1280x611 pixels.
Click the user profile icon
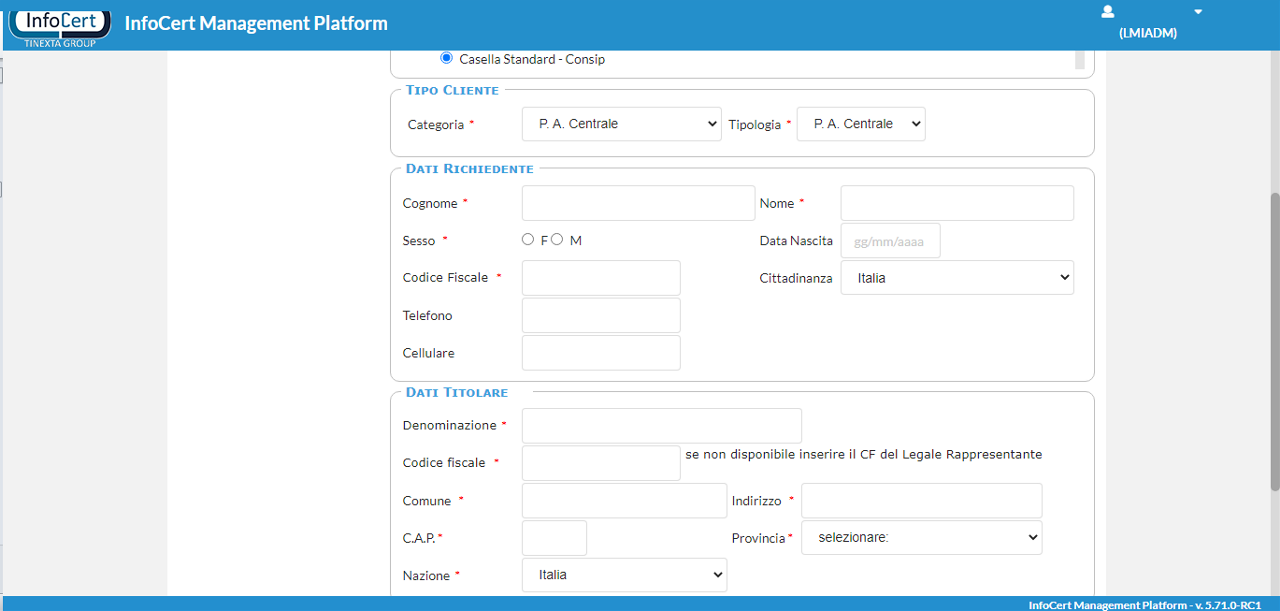pos(1107,12)
